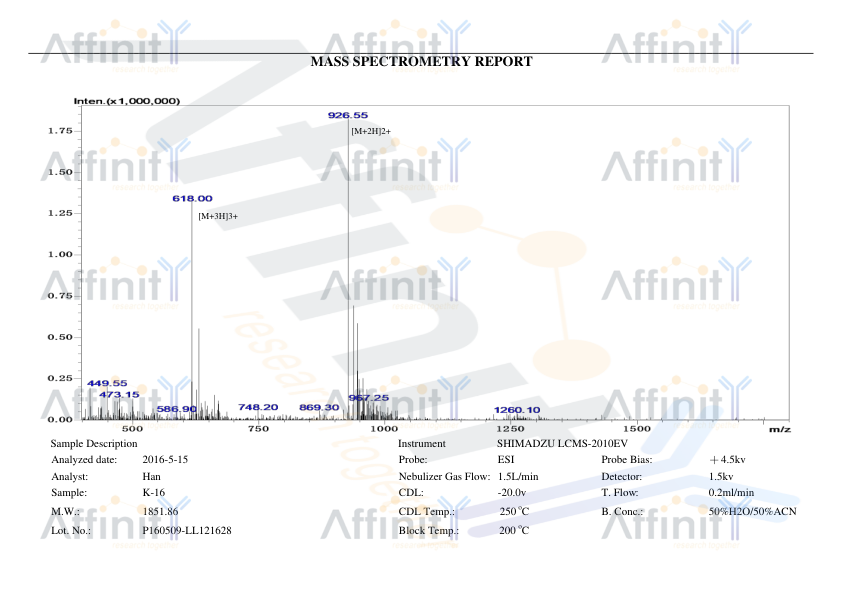Select the 473.15 peak label

[x=119, y=395]
